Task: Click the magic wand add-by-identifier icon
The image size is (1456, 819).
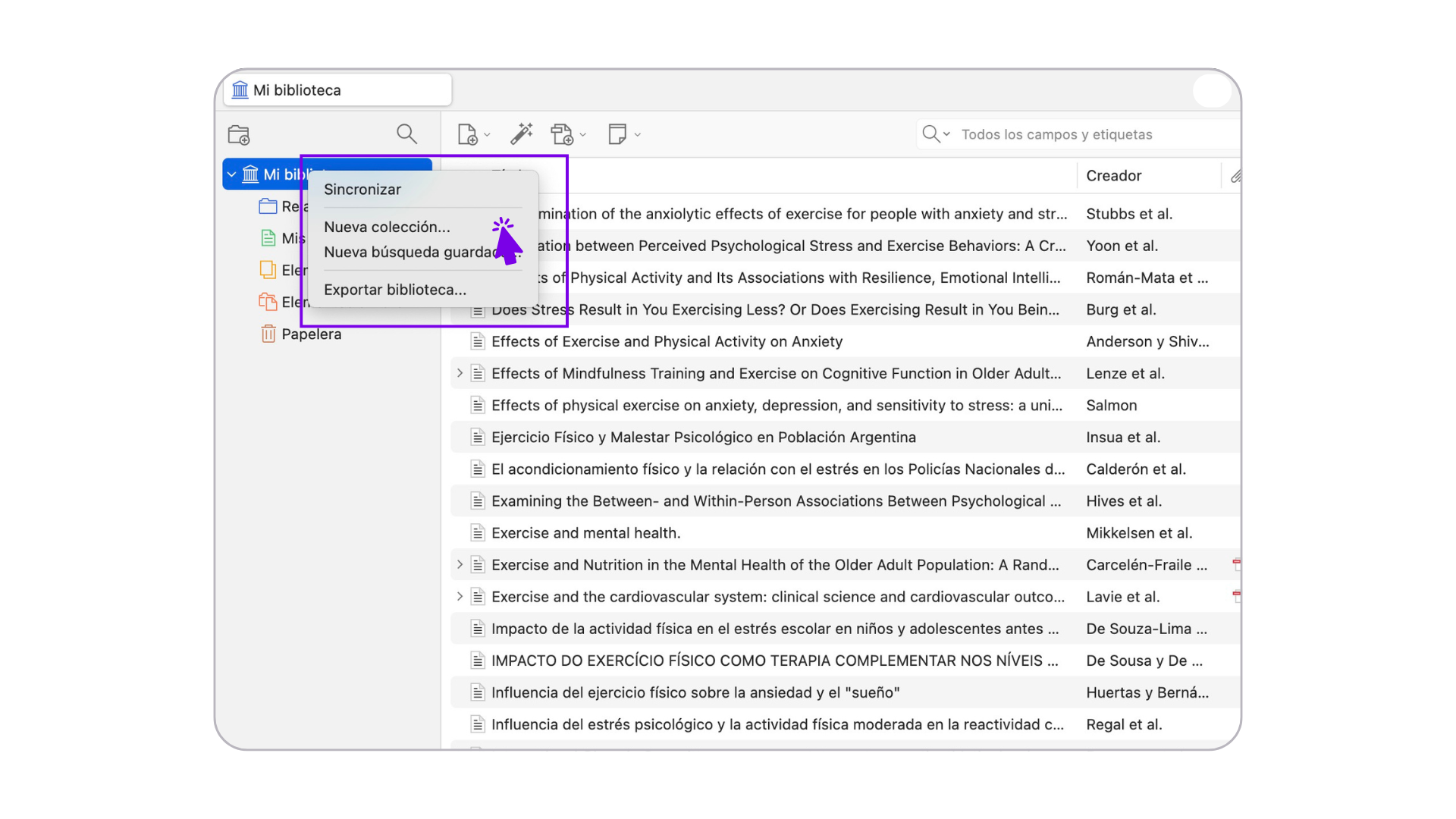Action: [x=521, y=134]
